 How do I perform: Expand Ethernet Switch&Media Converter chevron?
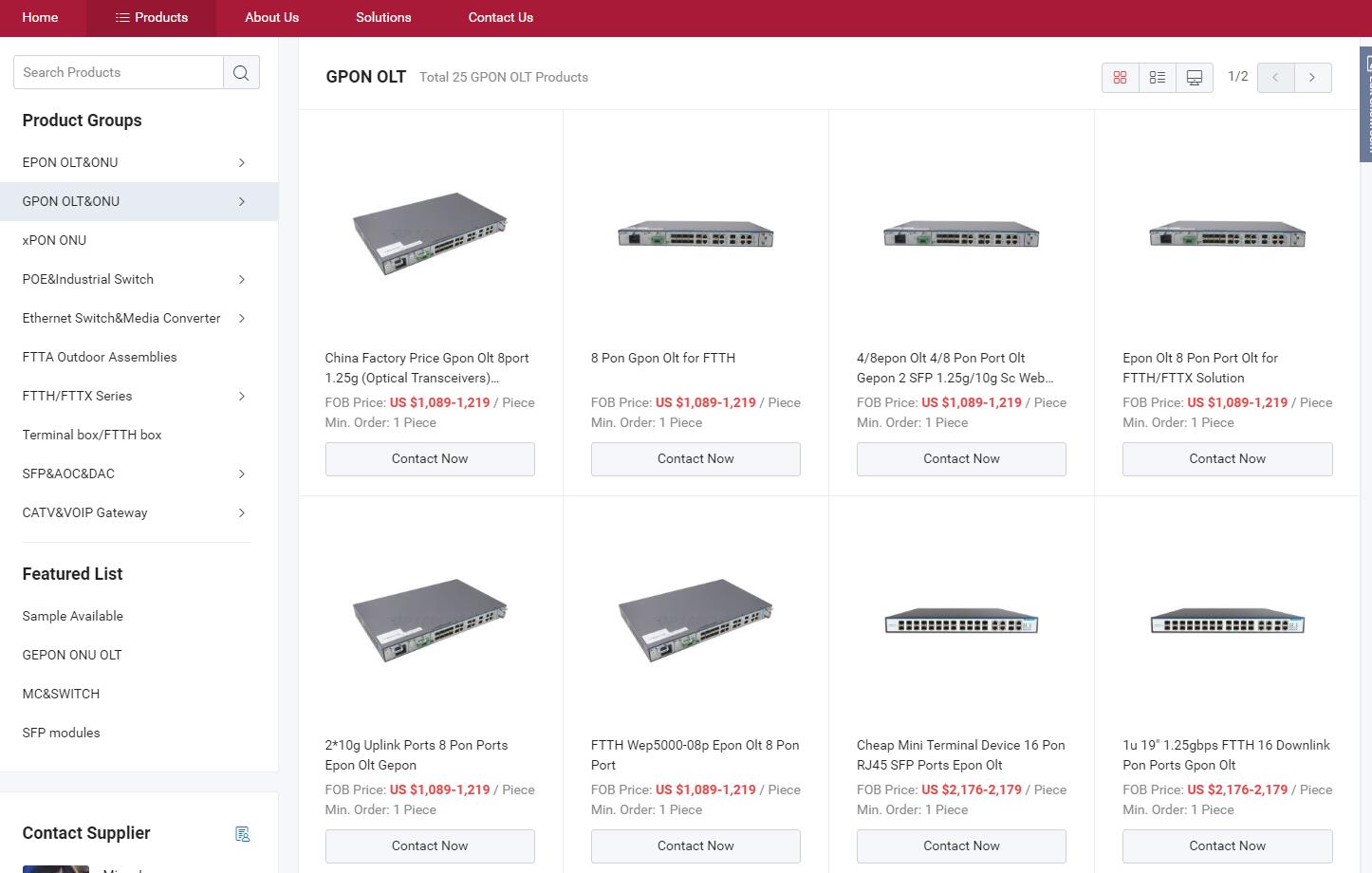click(x=242, y=318)
